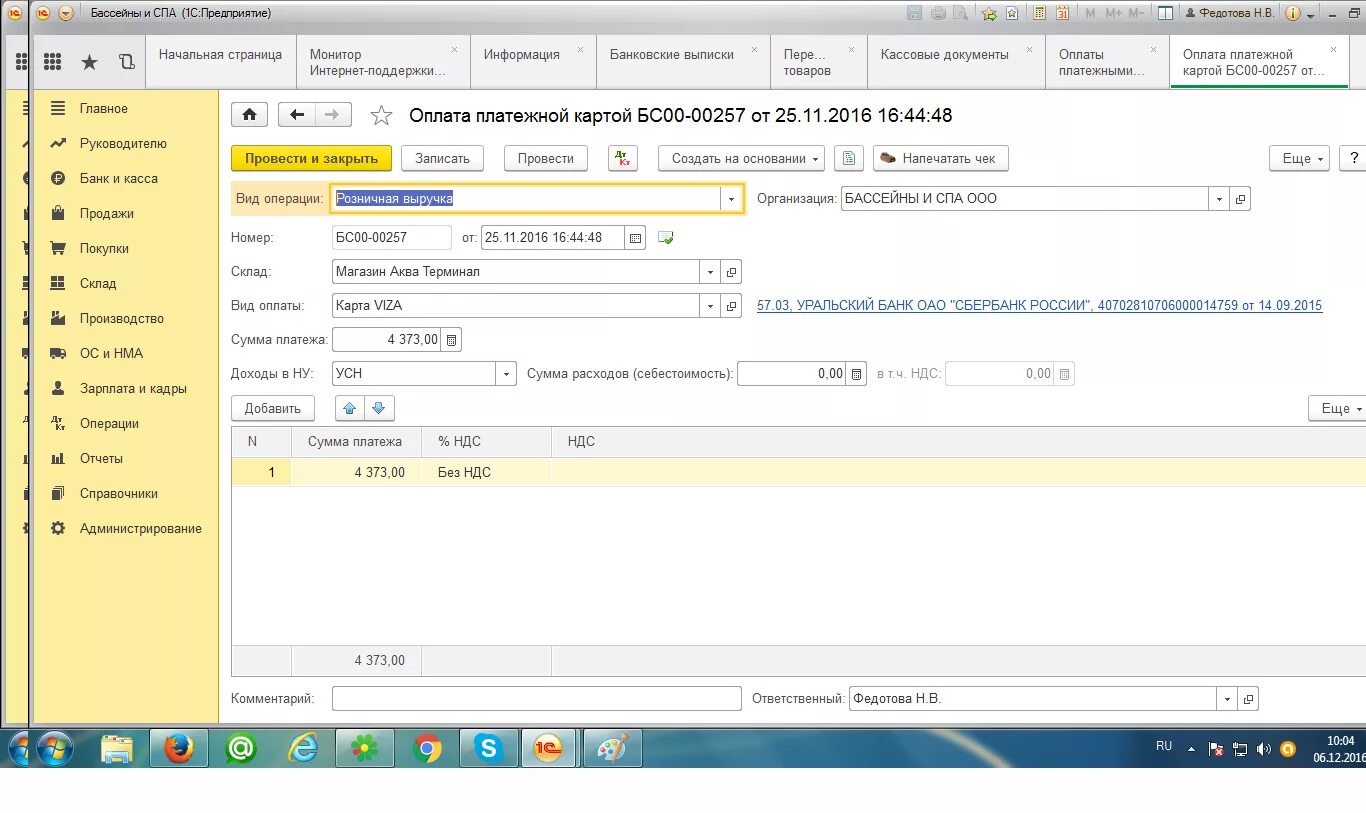Viewport: 1366px width, 813px height.
Task: Open the Банк и касса section
Action: [119, 178]
